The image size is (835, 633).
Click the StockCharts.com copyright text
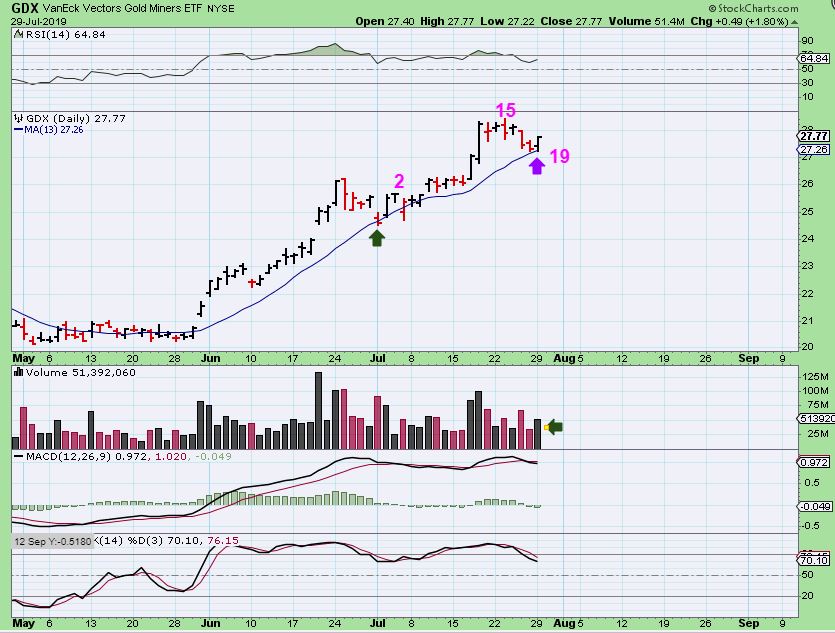[754, 8]
